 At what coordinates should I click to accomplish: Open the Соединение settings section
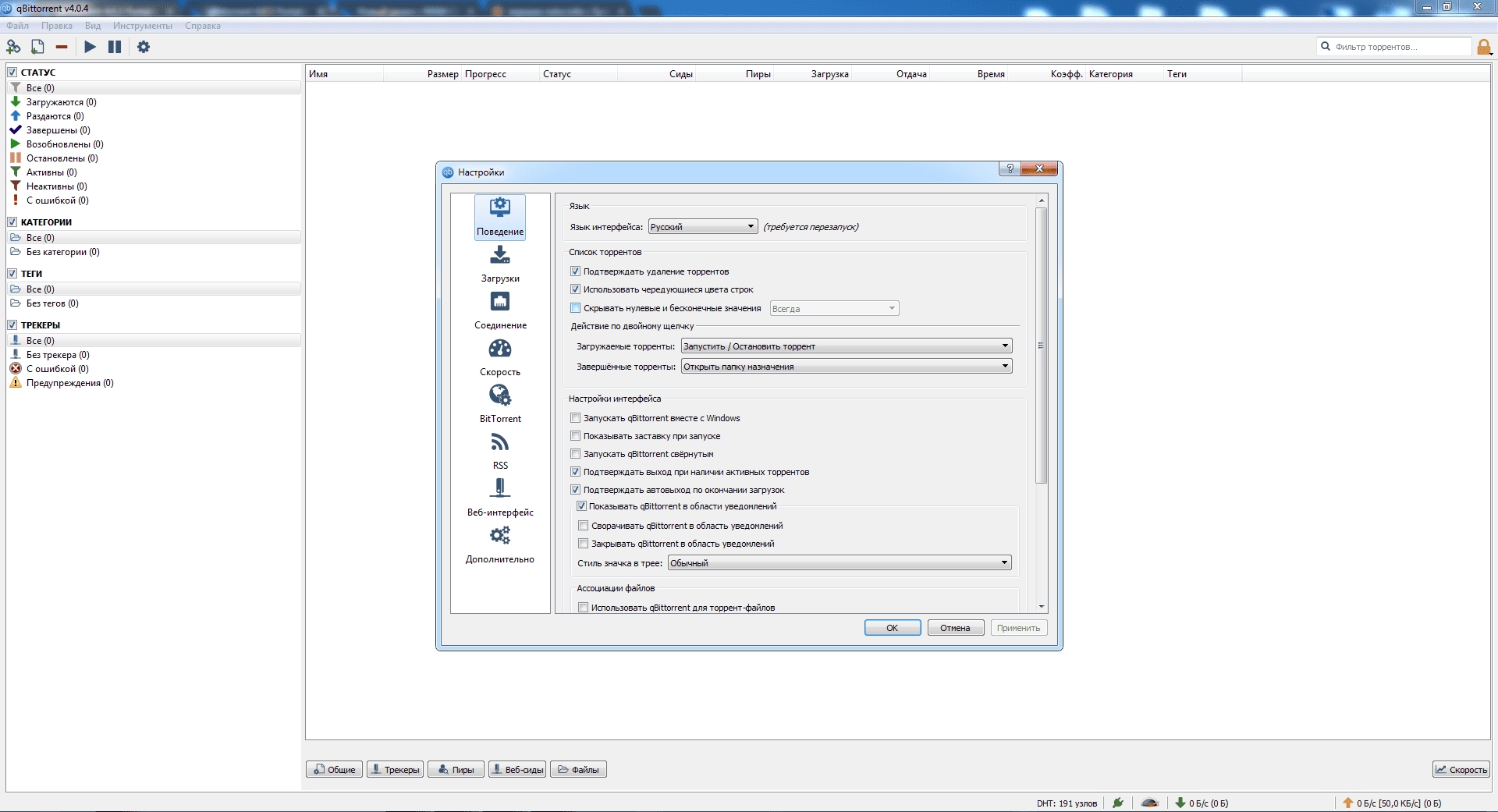coord(500,310)
